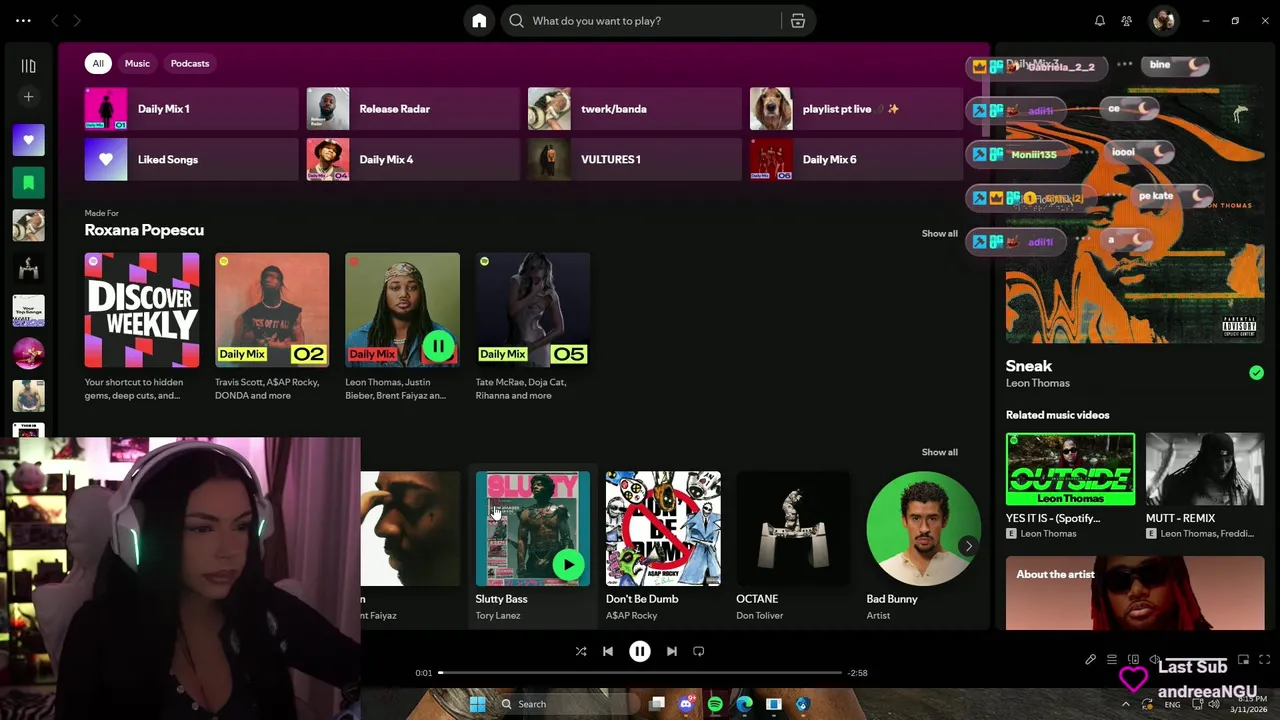
Task: Go to Spotify Home via house icon
Action: (479, 21)
